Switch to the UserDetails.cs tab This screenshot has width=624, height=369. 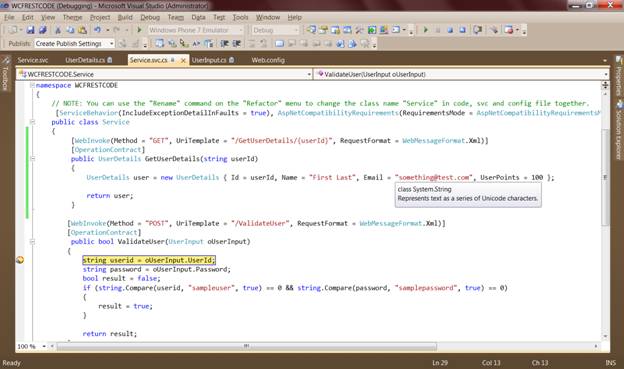click(88, 60)
